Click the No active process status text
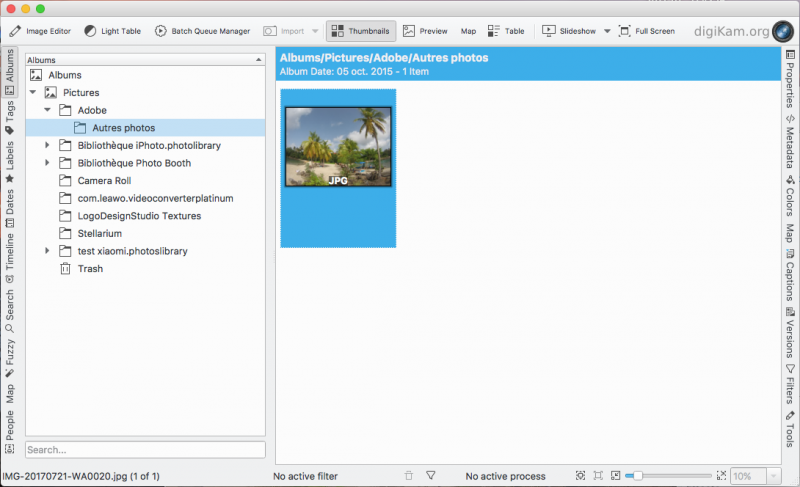 (x=505, y=476)
